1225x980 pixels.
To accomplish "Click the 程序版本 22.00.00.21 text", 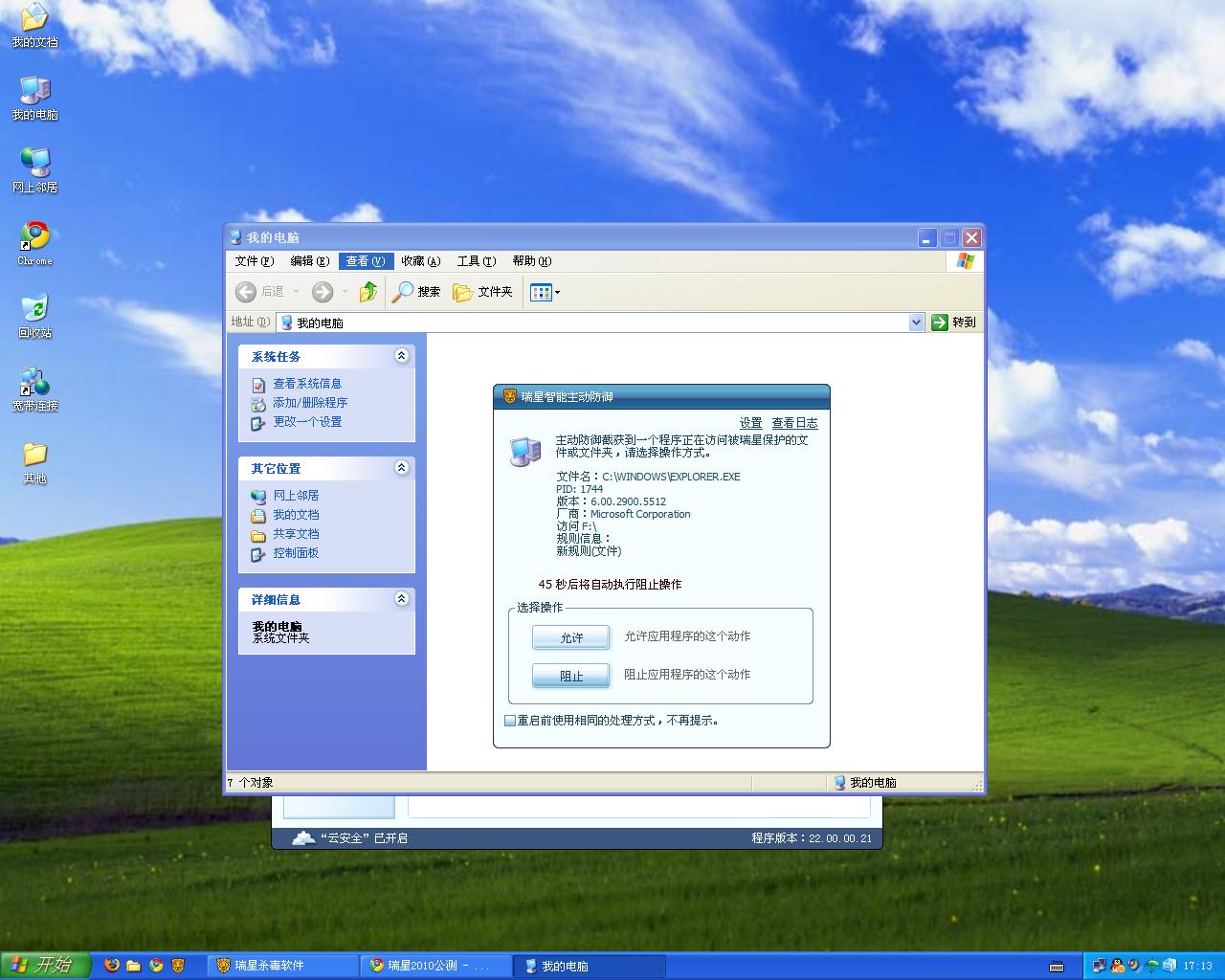I will pyautogui.click(x=812, y=838).
